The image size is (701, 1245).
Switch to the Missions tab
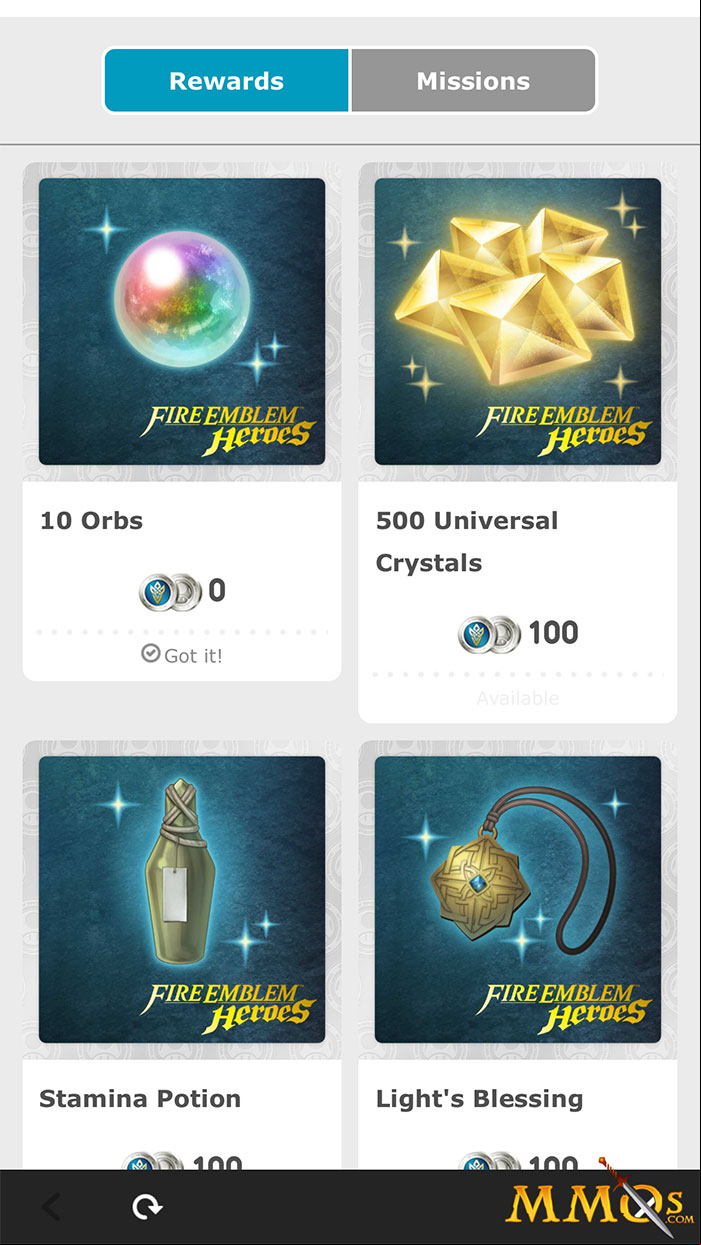tap(473, 81)
